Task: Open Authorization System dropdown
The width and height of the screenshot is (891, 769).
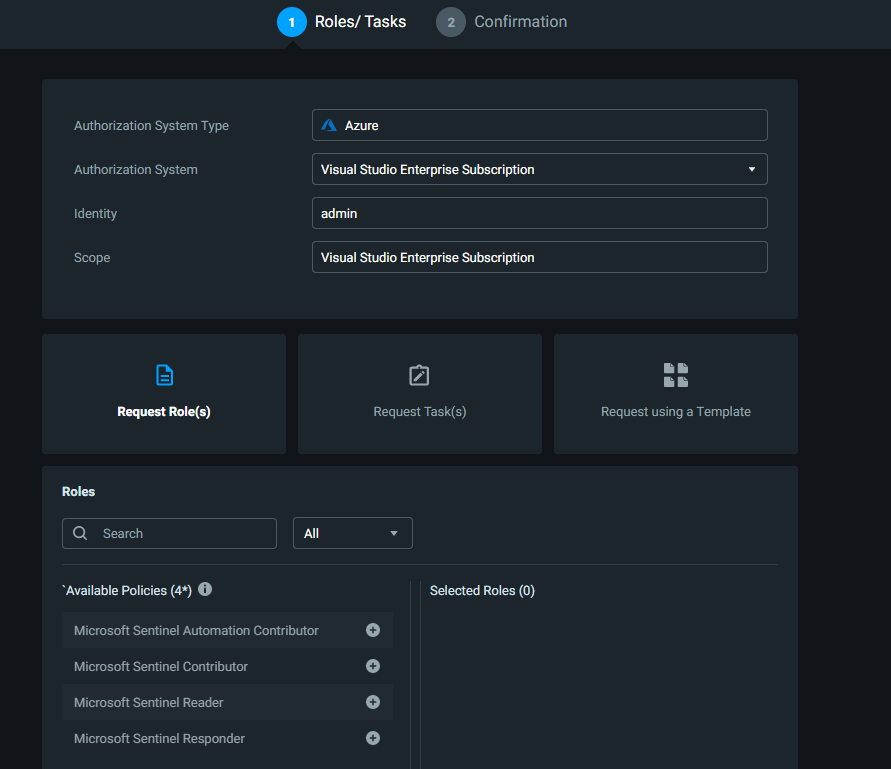Action: click(x=540, y=169)
